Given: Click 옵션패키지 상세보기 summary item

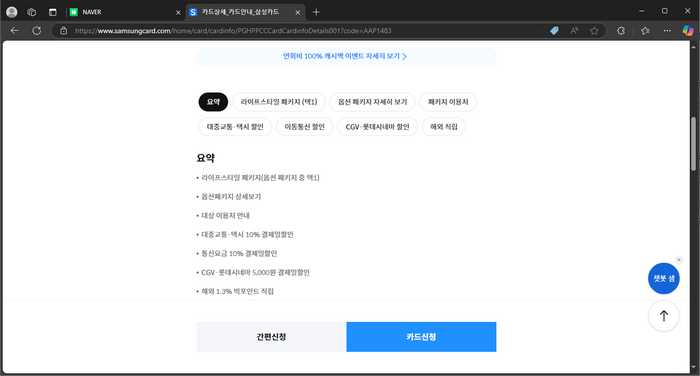Looking at the screenshot, I should click(231, 196).
